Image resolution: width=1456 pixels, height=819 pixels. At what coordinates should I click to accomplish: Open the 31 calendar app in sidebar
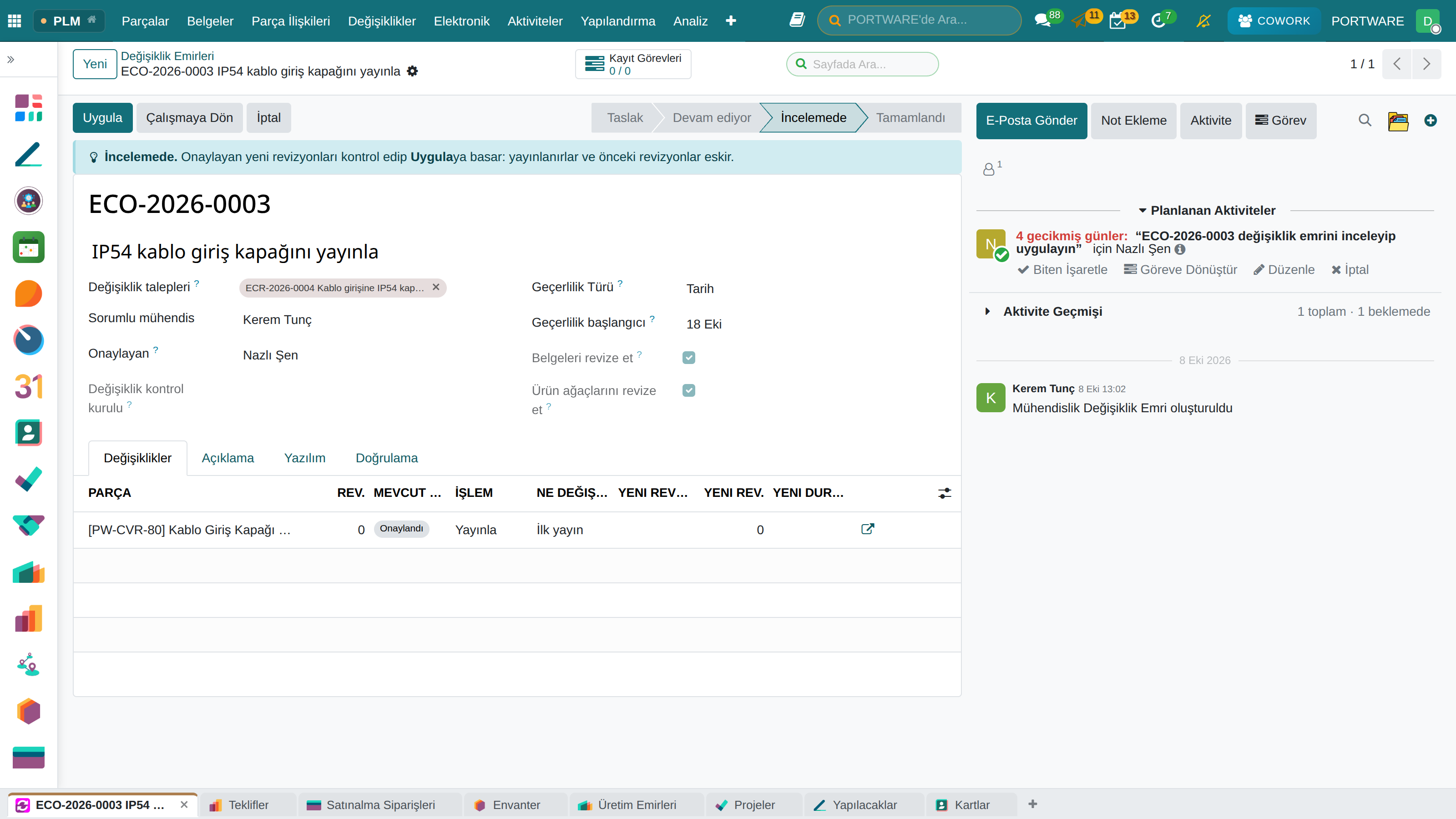(28, 387)
